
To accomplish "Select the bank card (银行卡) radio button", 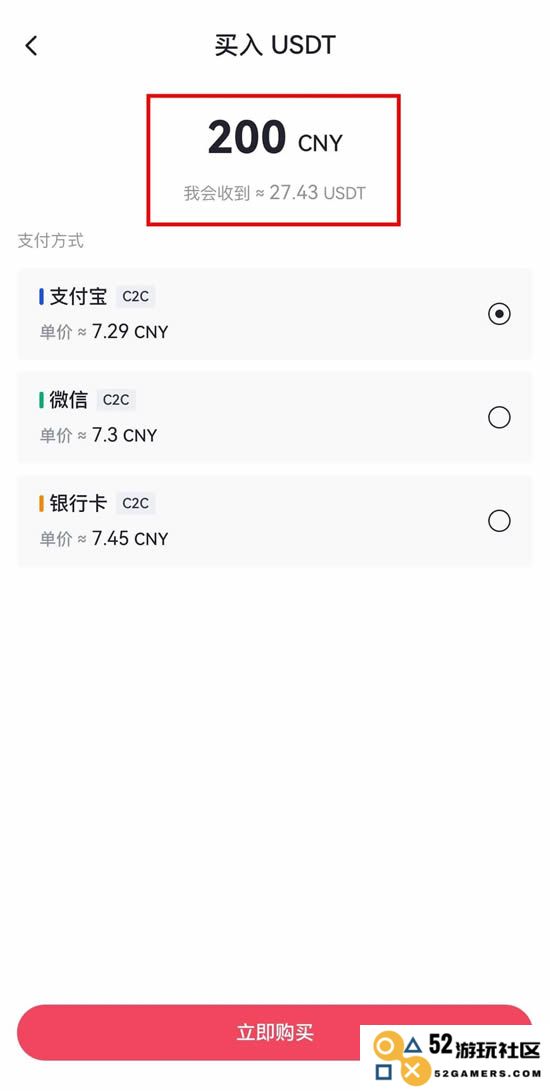I will click(499, 520).
